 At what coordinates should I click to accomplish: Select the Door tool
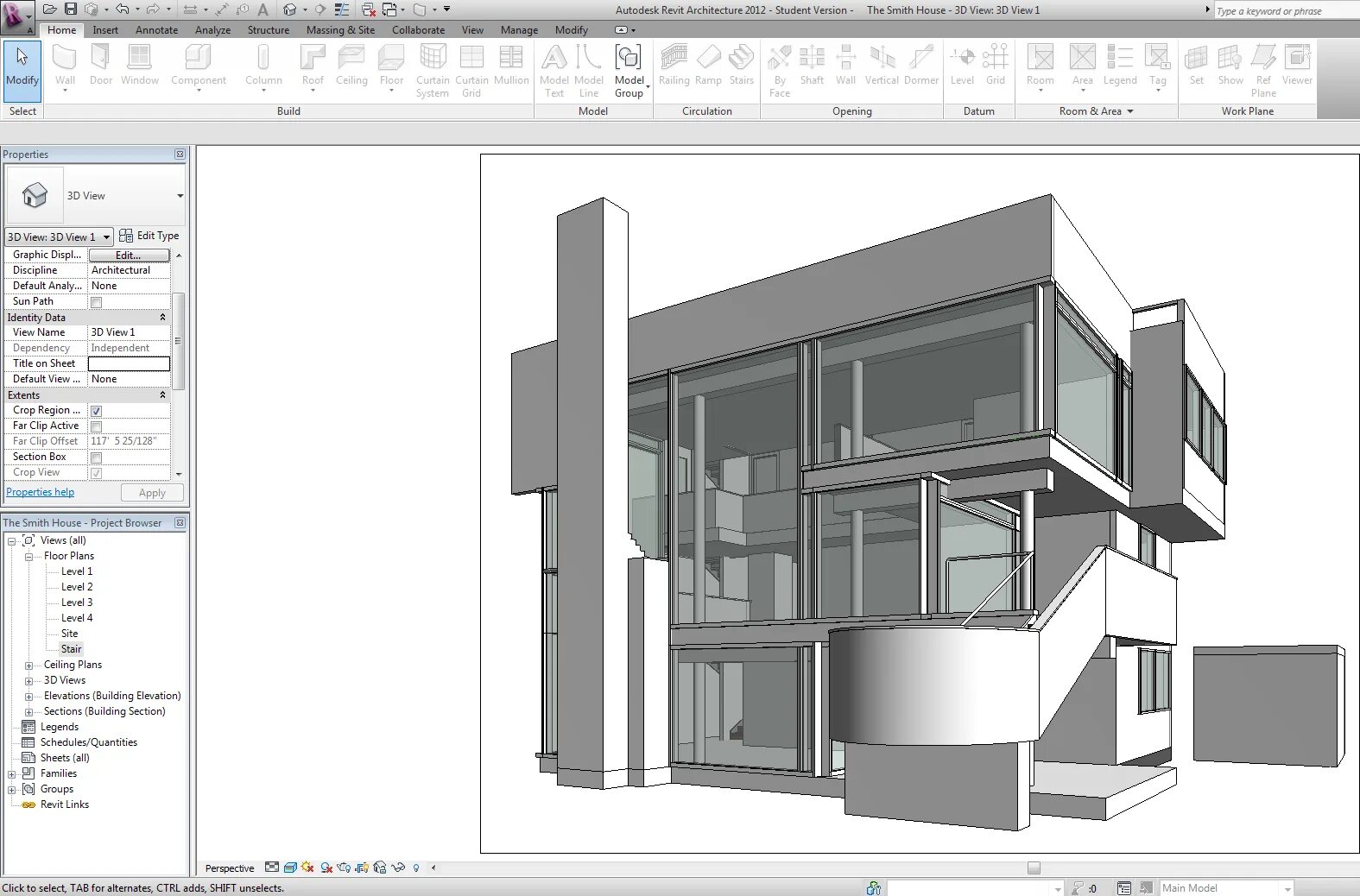point(101,66)
